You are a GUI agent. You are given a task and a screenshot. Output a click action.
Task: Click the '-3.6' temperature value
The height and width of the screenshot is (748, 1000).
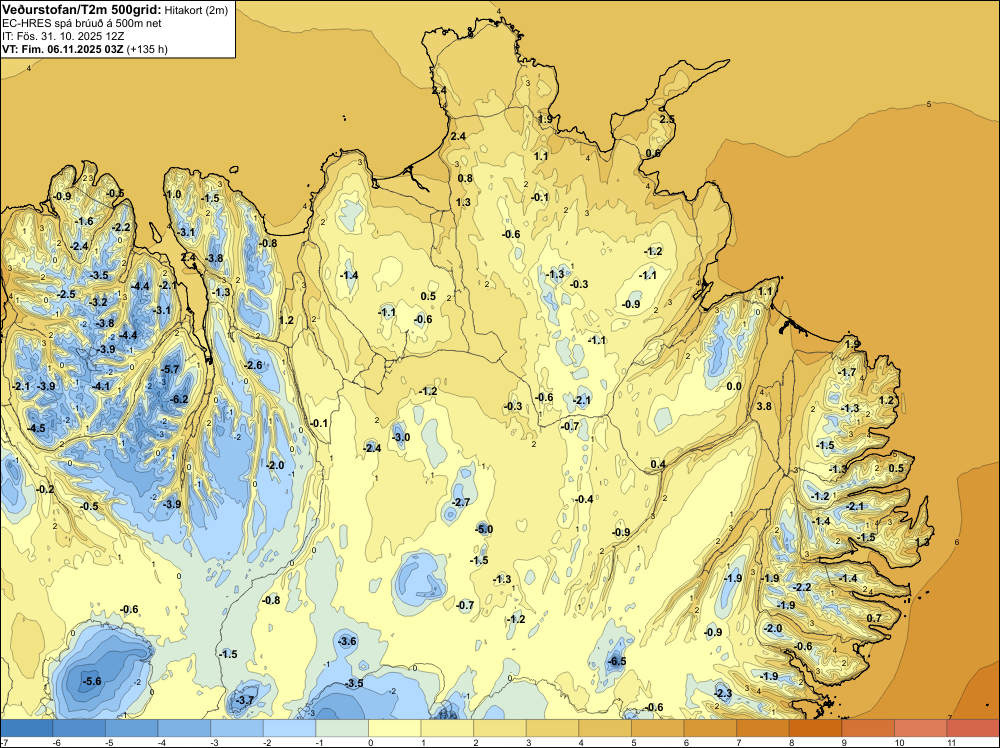(x=348, y=642)
